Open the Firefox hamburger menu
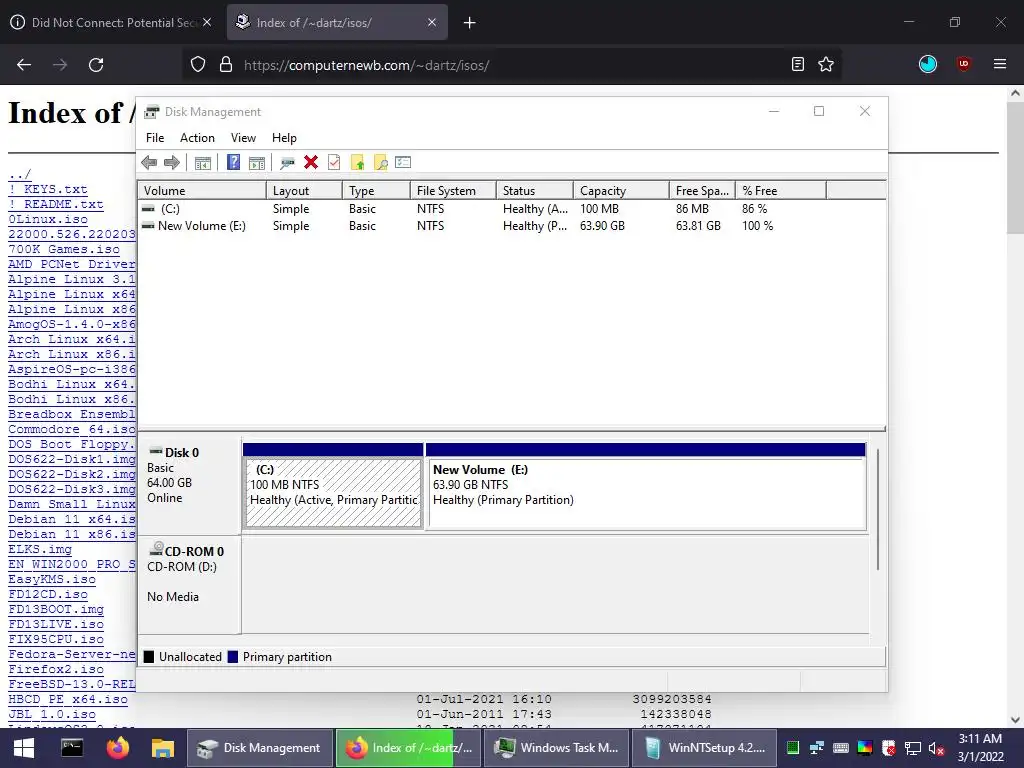This screenshot has height=768, width=1024. coord(1000,64)
